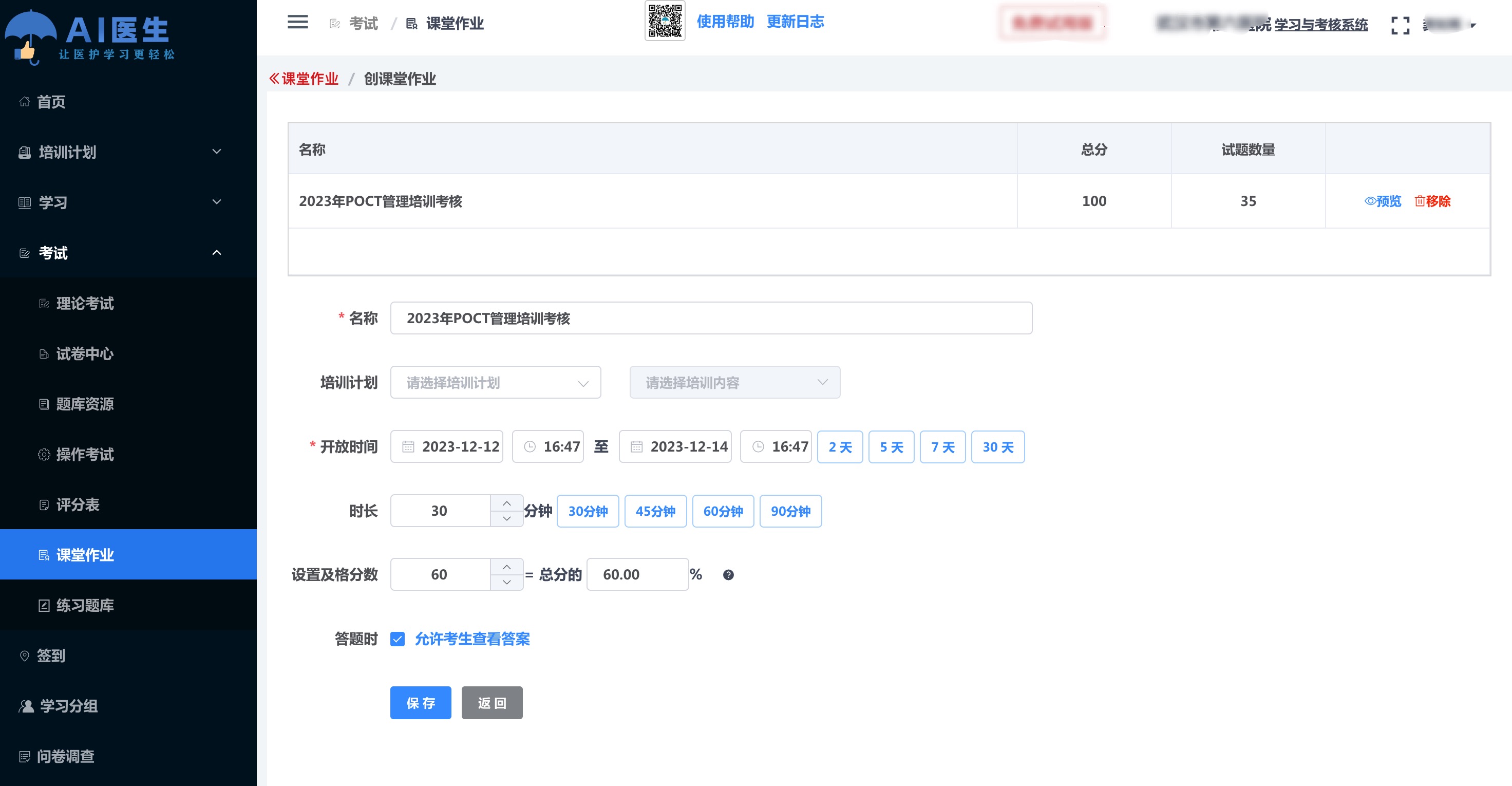Click the end time clock icon

[x=758, y=447]
